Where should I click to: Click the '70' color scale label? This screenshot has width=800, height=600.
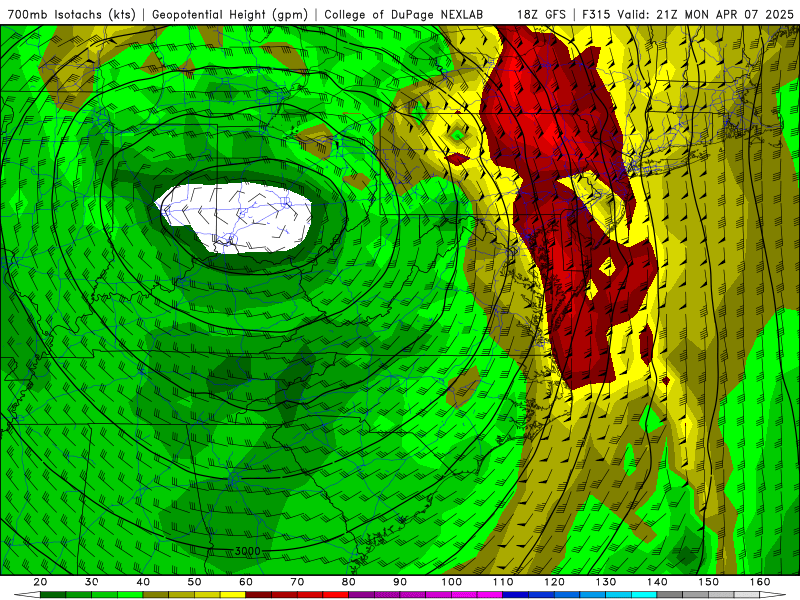(x=297, y=582)
